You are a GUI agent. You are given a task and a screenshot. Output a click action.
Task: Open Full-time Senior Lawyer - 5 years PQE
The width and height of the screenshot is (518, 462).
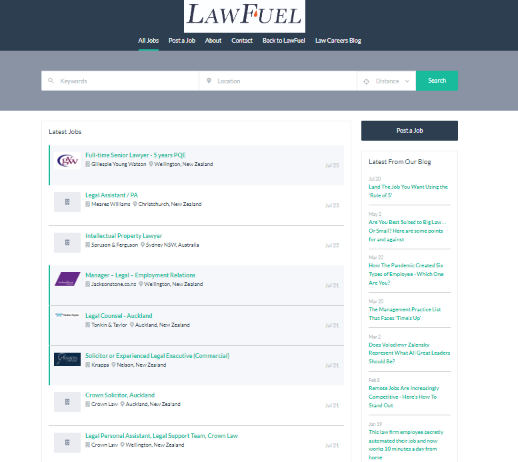click(x=135, y=155)
